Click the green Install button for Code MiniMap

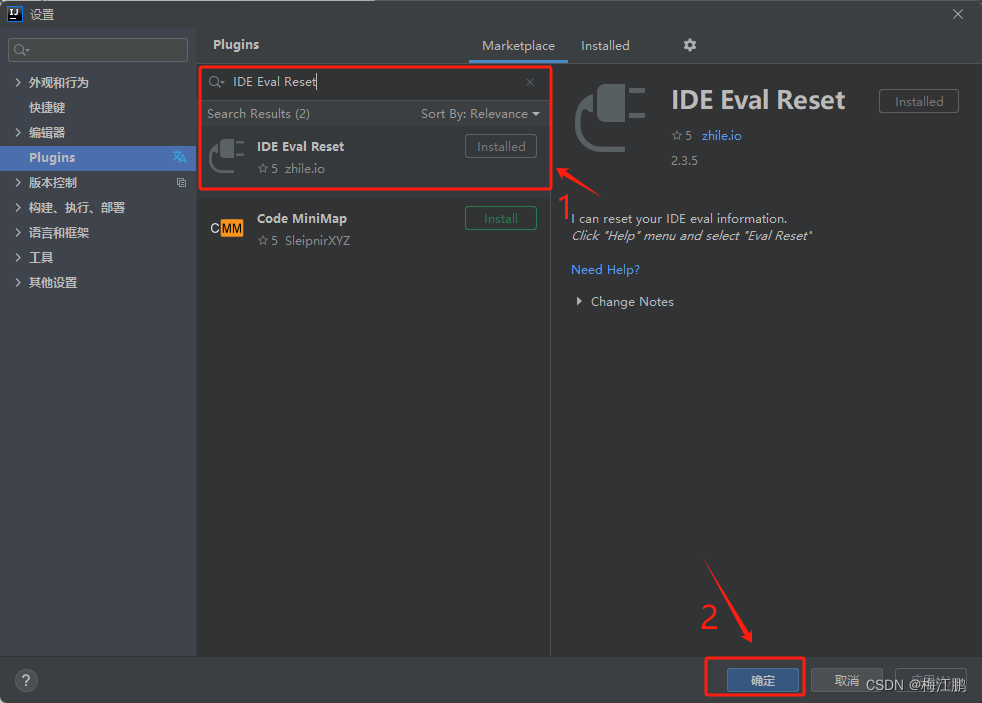500,218
